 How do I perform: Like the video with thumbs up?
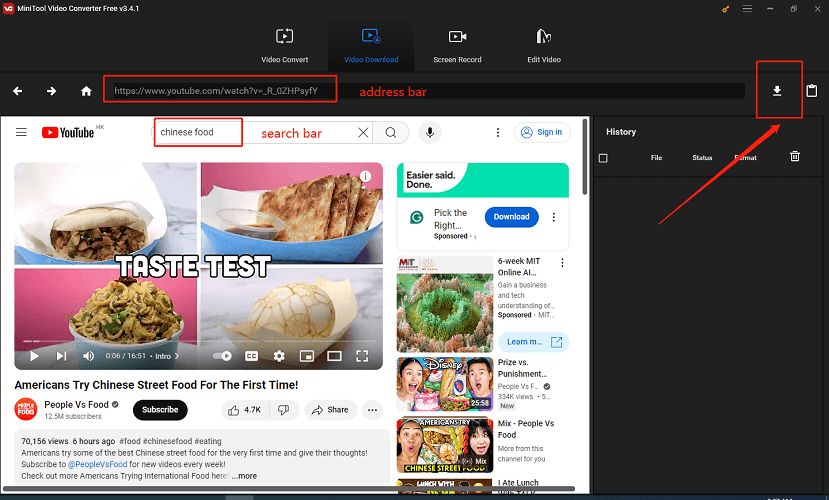click(245, 410)
